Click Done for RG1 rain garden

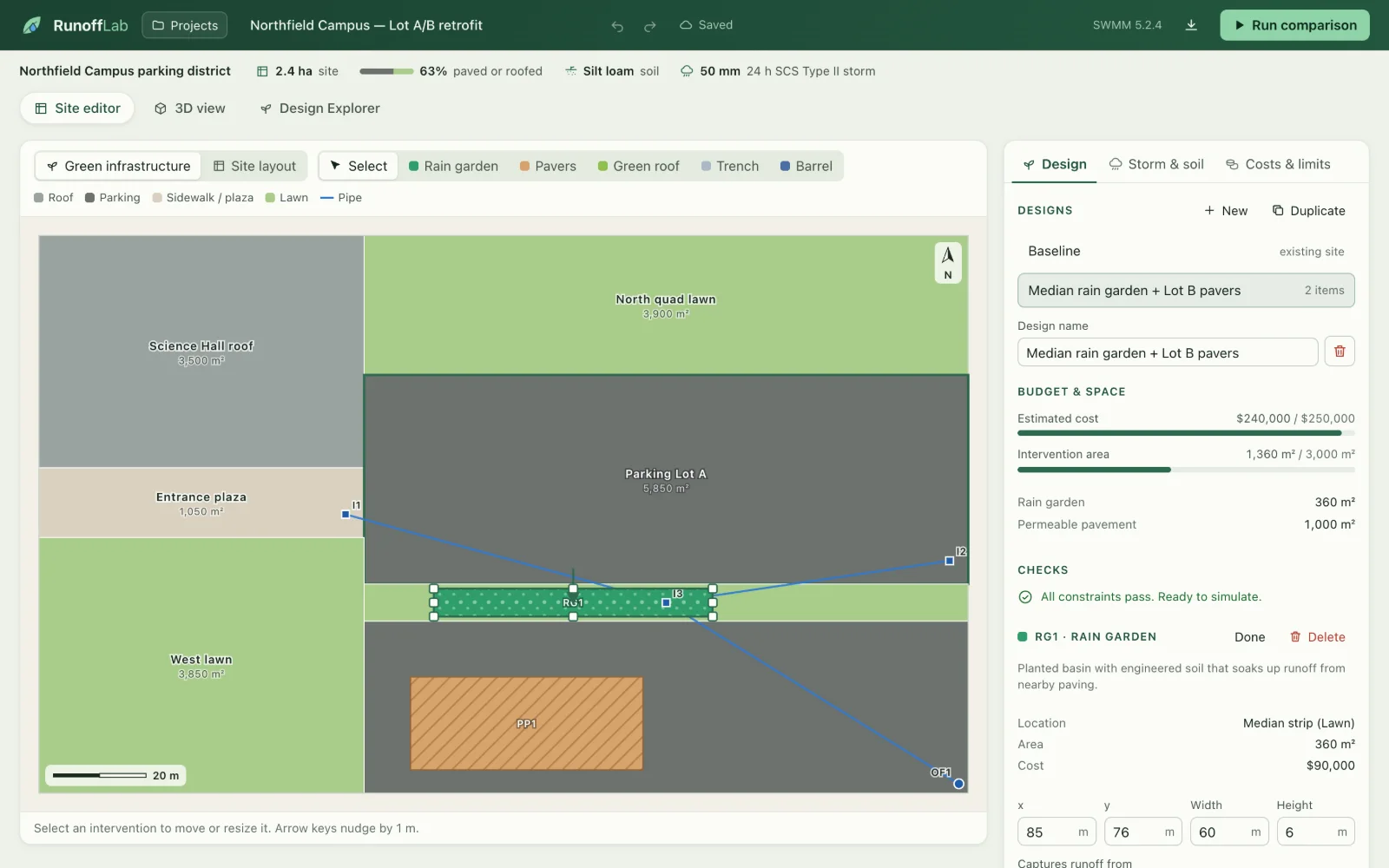(1249, 637)
